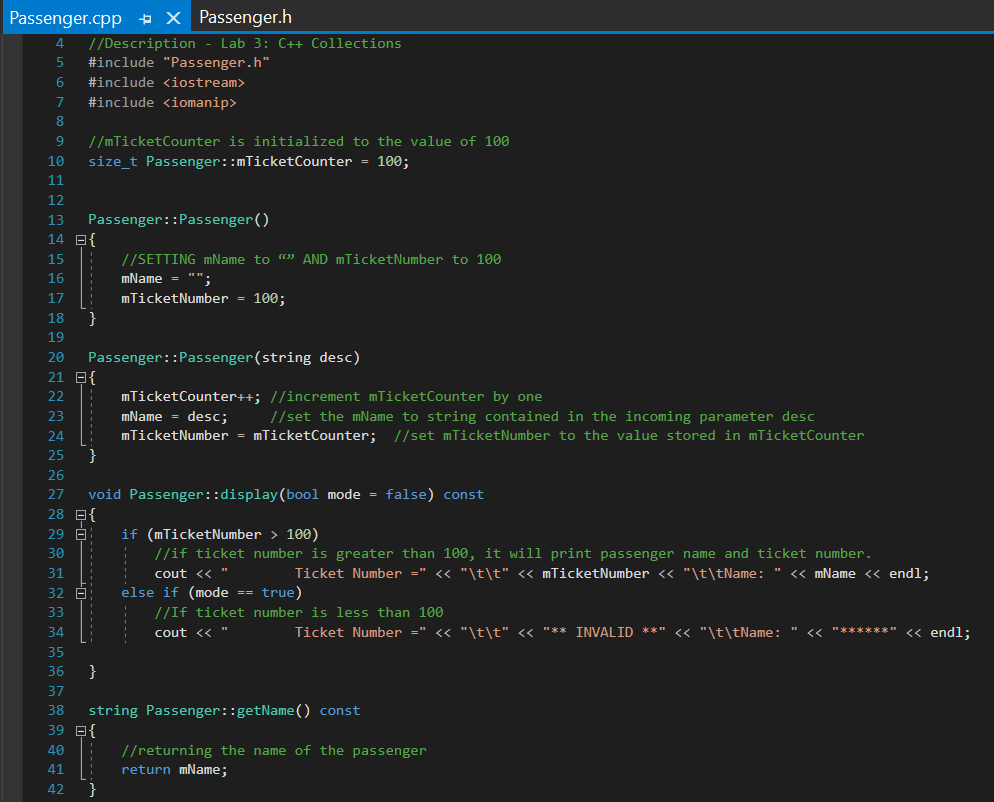
Task: Click line number 41 in the gutter
Action: tap(55, 769)
